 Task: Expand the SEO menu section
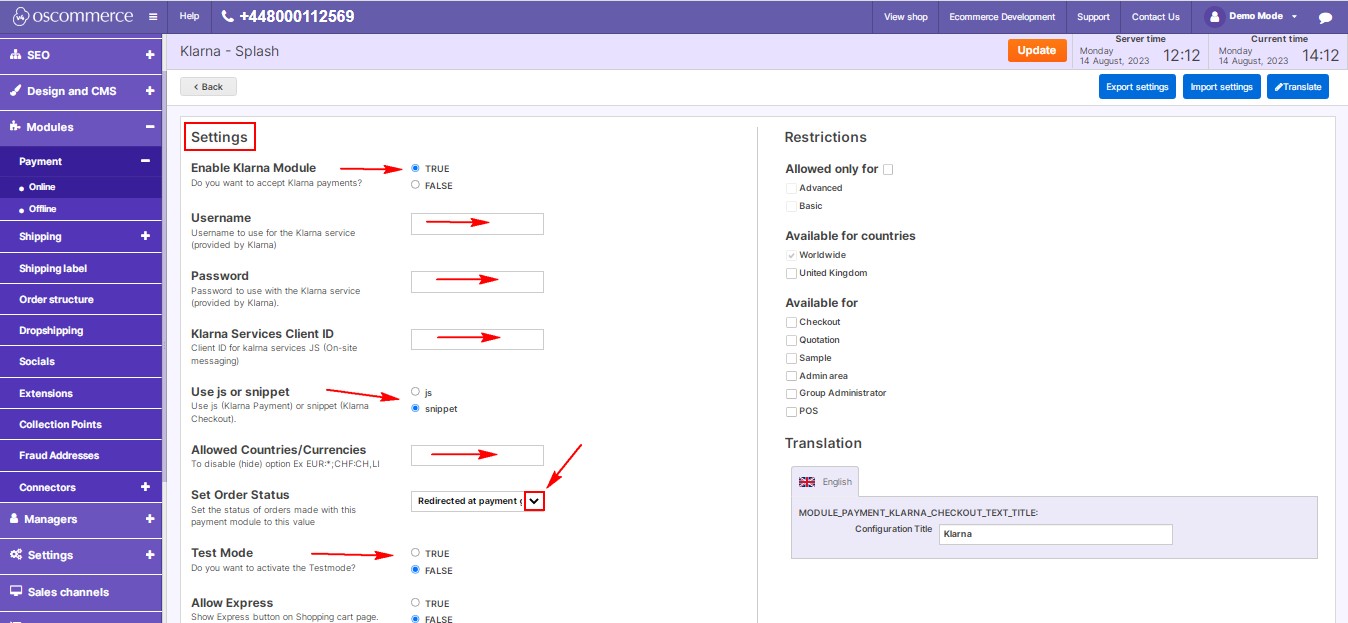[x=149, y=55]
